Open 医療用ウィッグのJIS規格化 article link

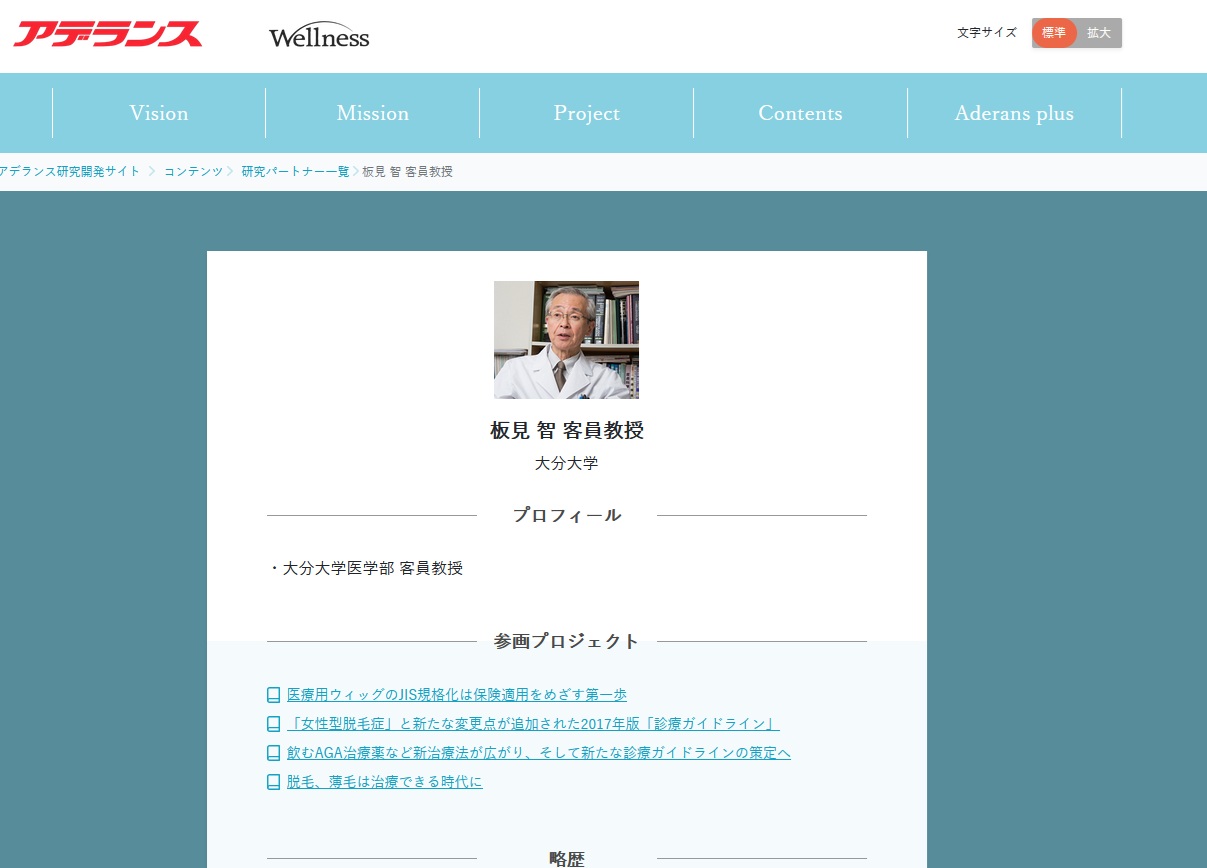pos(456,695)
